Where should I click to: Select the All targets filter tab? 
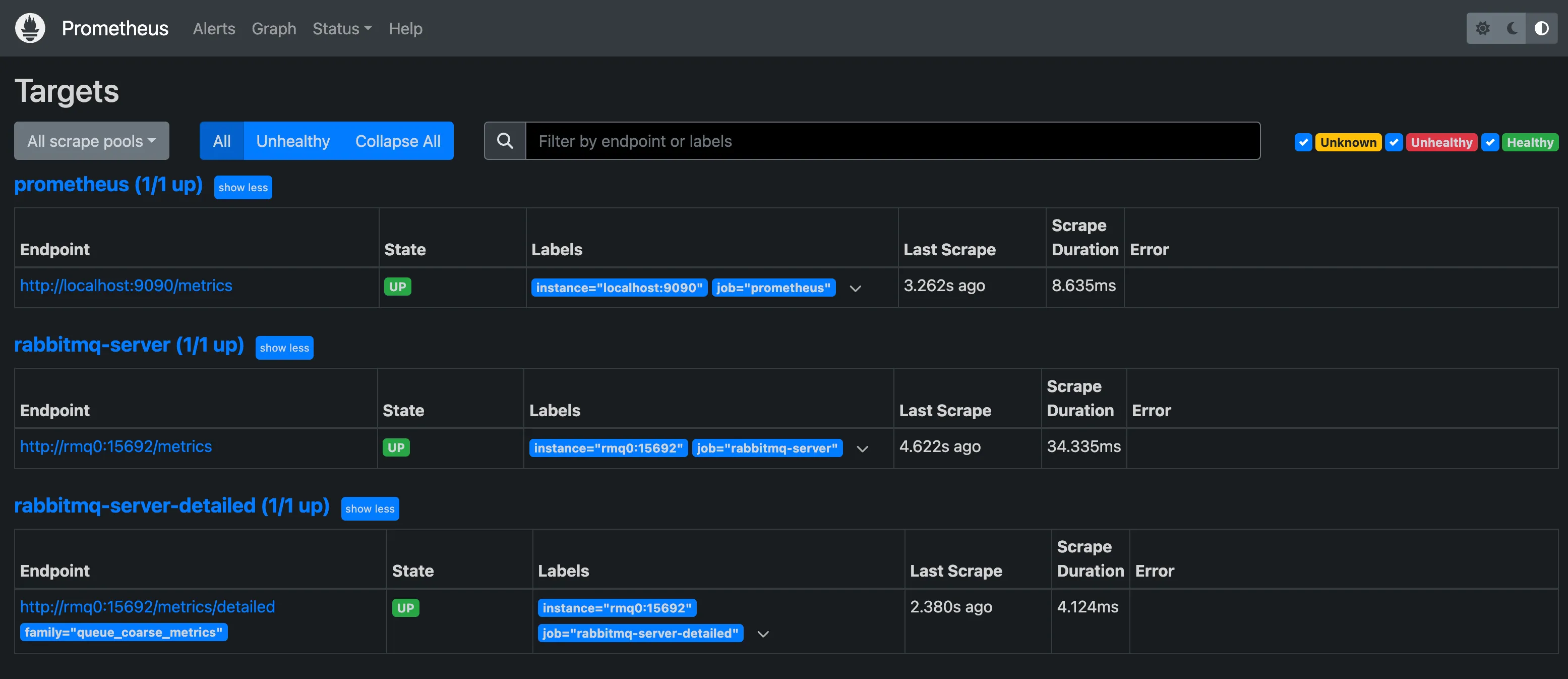[x=221, y=141]
